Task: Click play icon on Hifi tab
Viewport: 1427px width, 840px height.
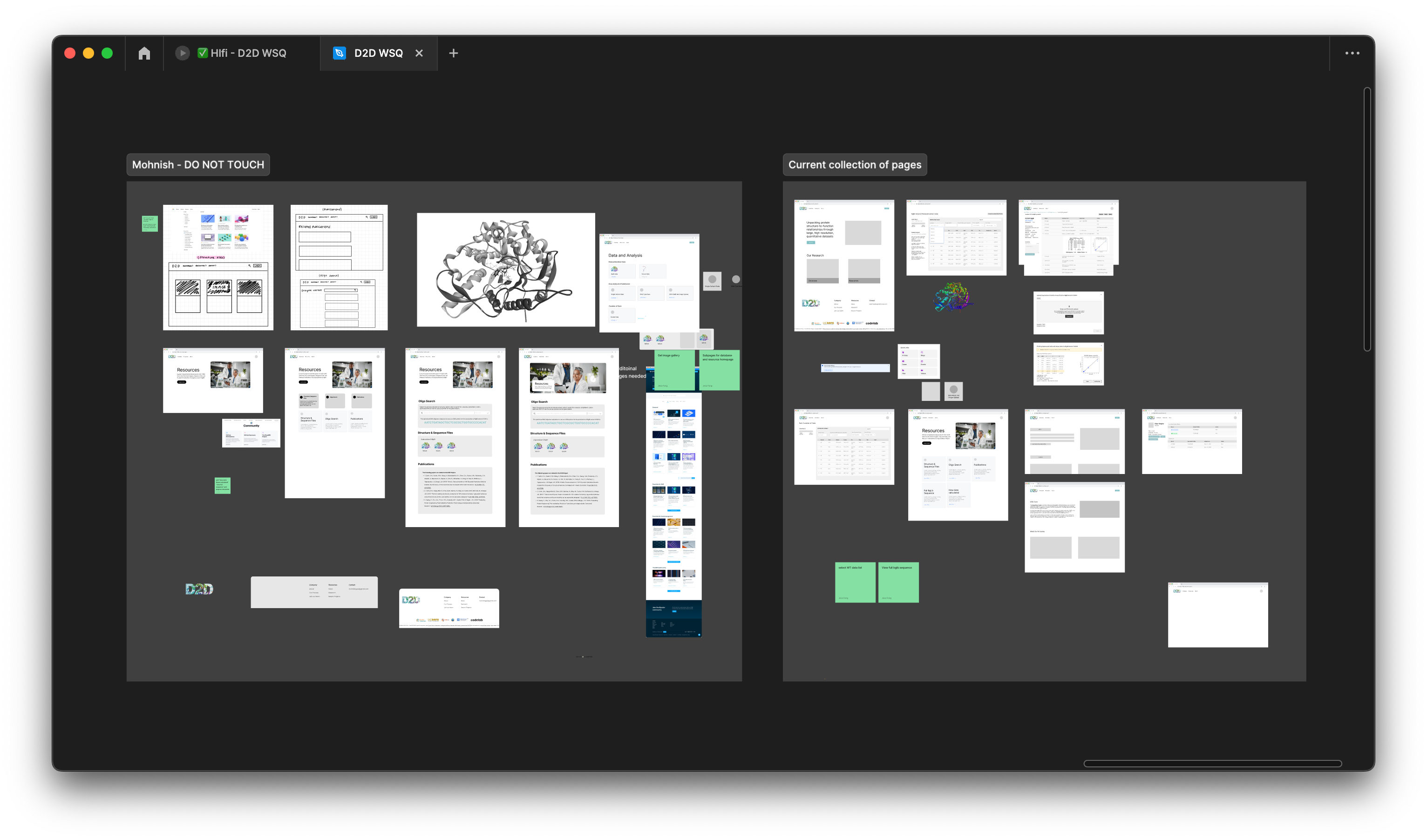Action: point(182,53)
